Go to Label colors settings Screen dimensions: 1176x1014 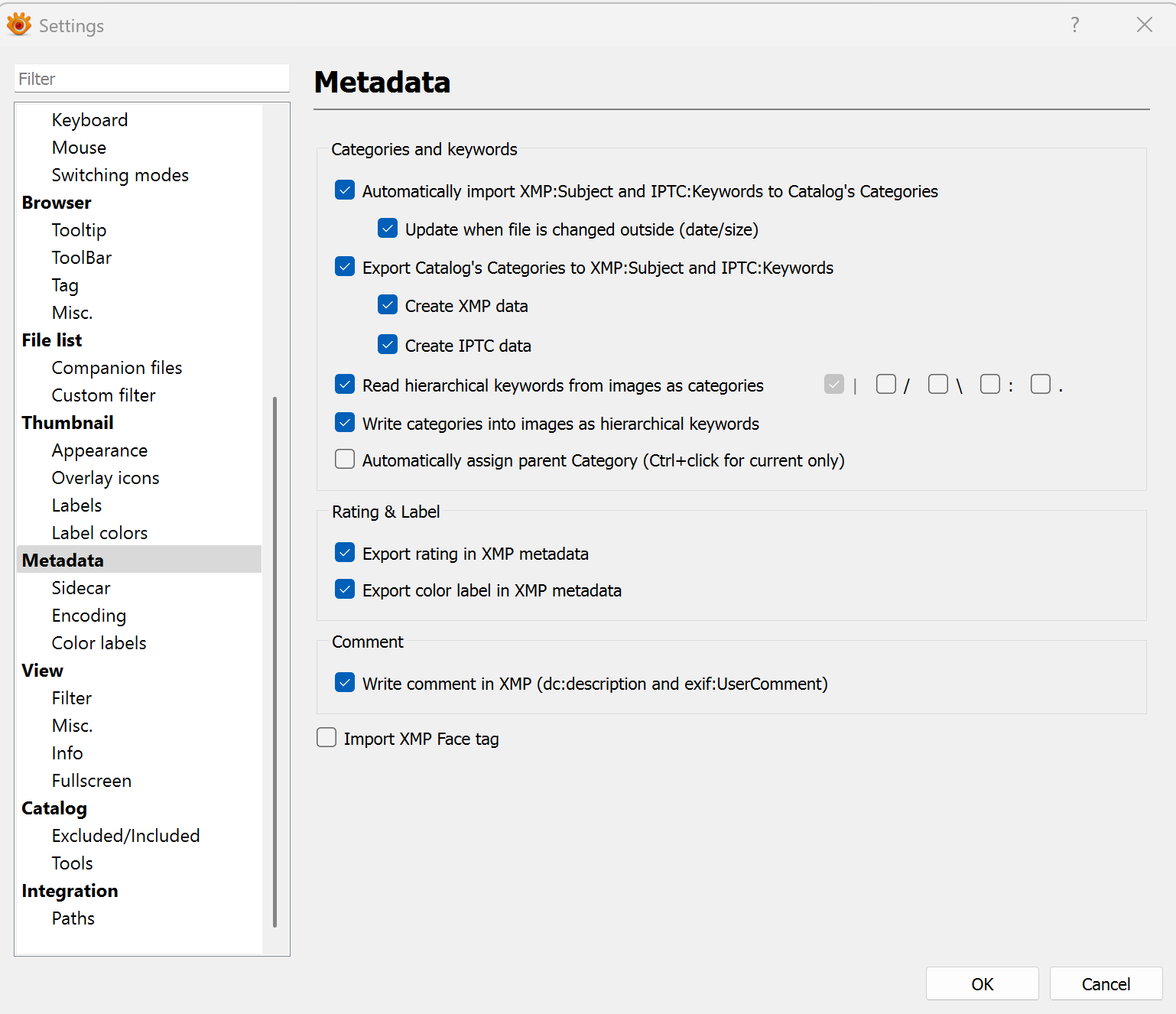point(99,533)
